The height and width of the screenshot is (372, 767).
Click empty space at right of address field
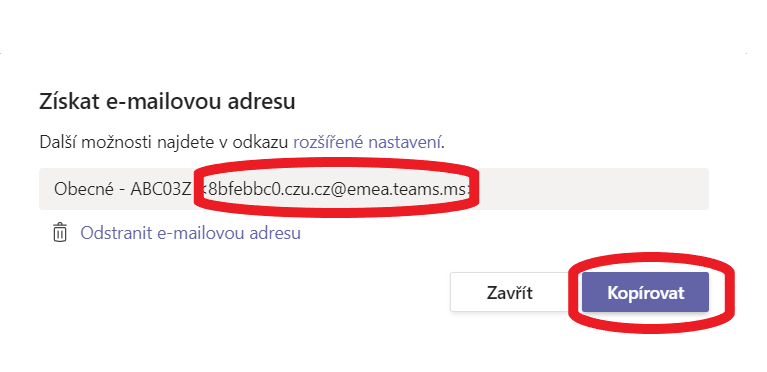pyautogui.click(x=592, y=189)
